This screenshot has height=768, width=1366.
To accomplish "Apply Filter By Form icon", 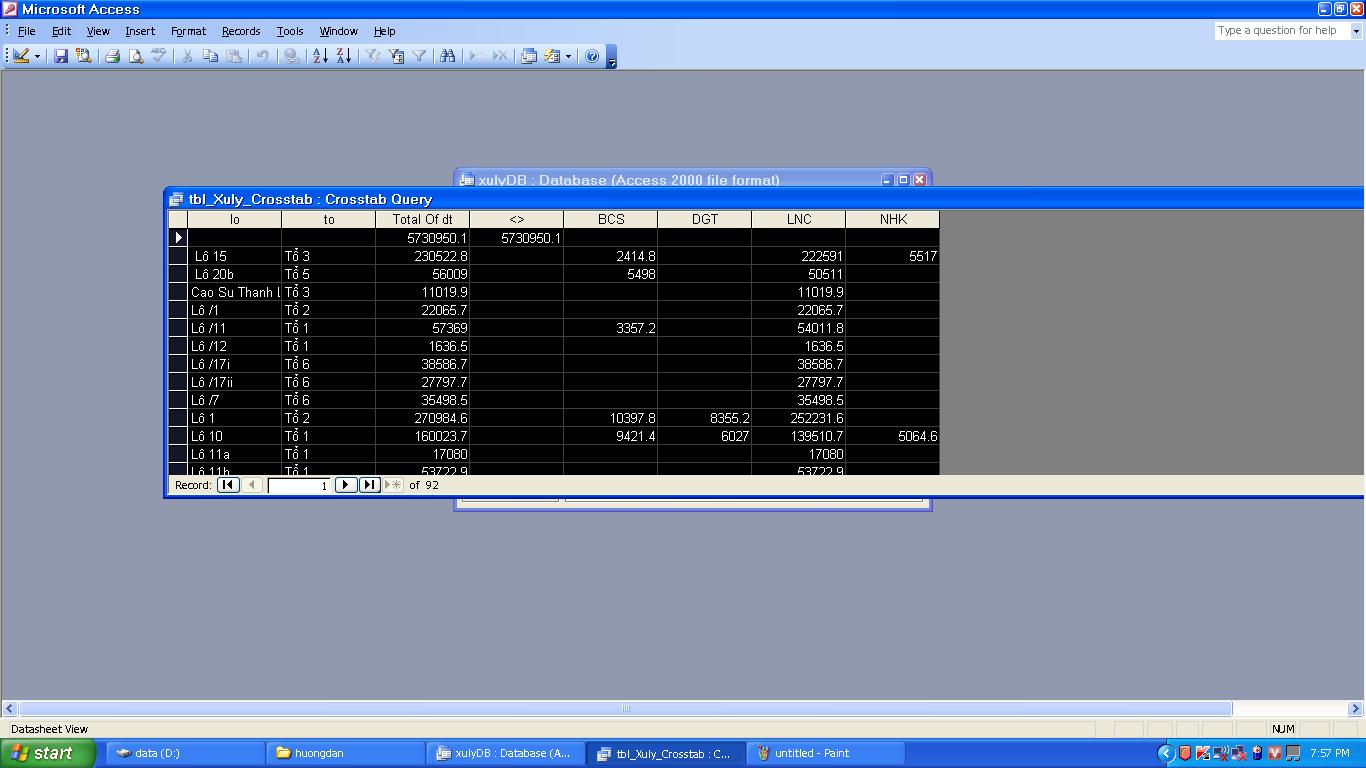I will [x=396, y=56].
